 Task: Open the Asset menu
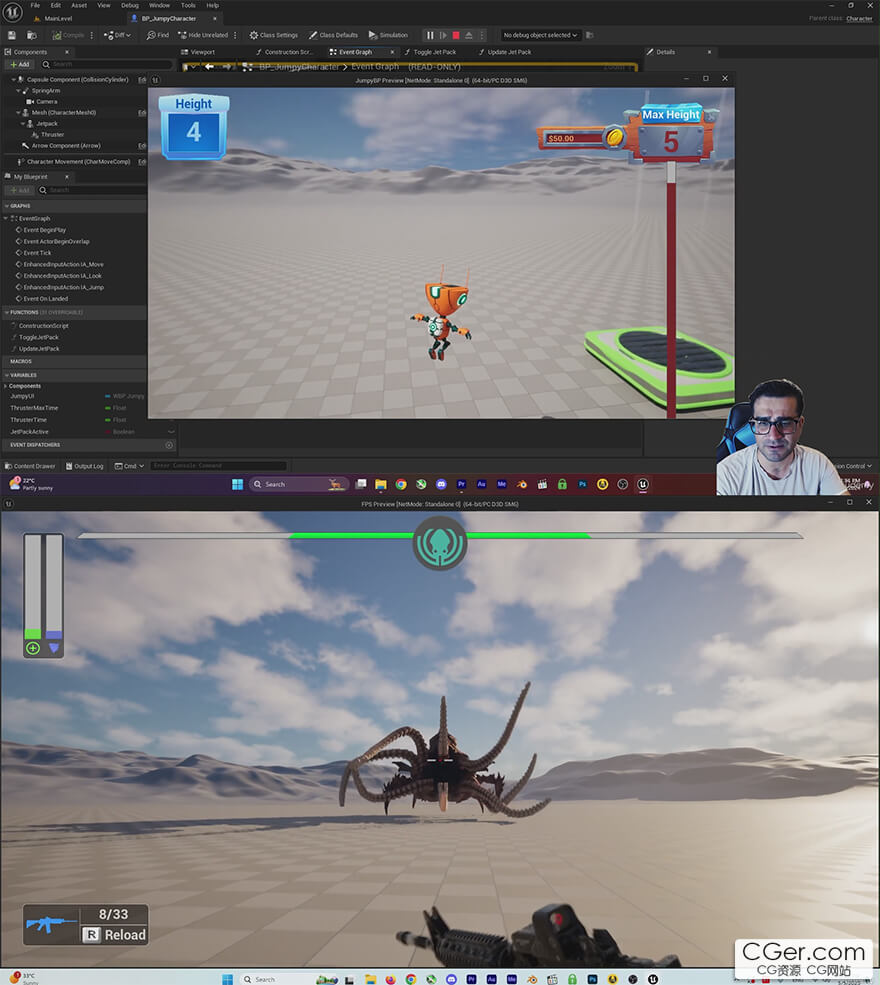[79, 5]
